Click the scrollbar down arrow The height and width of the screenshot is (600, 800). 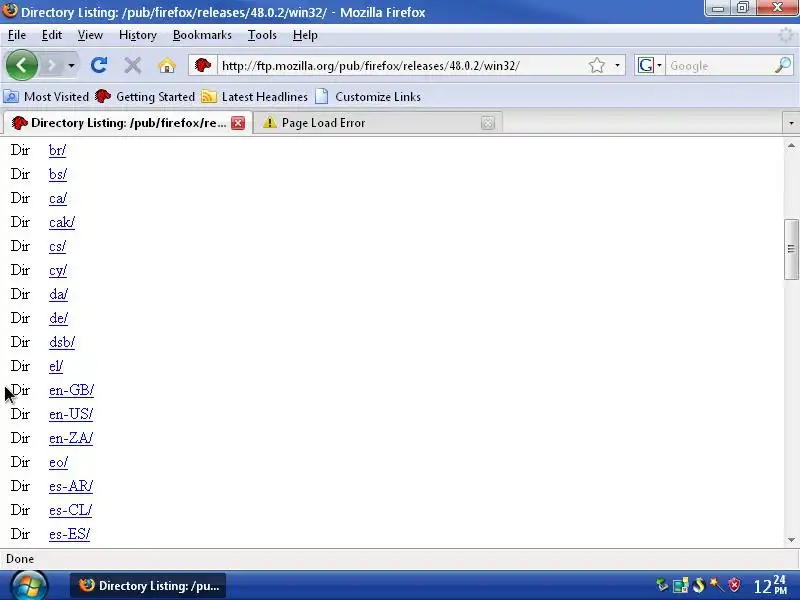coord(791,539)
